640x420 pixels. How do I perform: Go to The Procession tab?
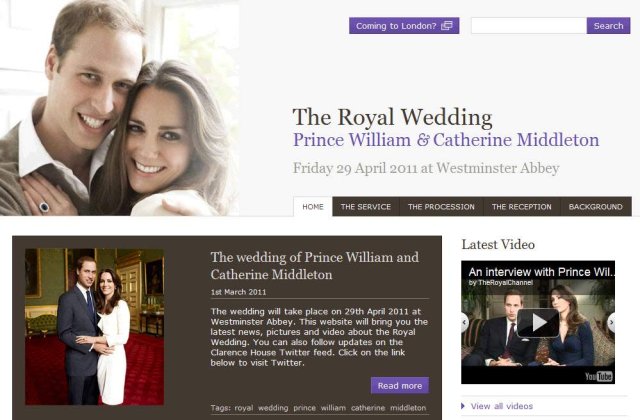[441, 207]
